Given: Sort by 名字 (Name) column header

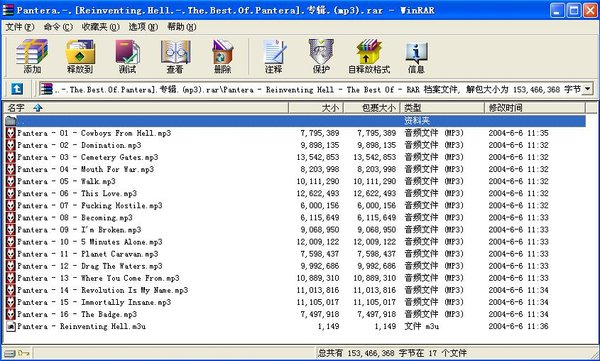Looking at the screenshot, I should [x=145, y=108].
